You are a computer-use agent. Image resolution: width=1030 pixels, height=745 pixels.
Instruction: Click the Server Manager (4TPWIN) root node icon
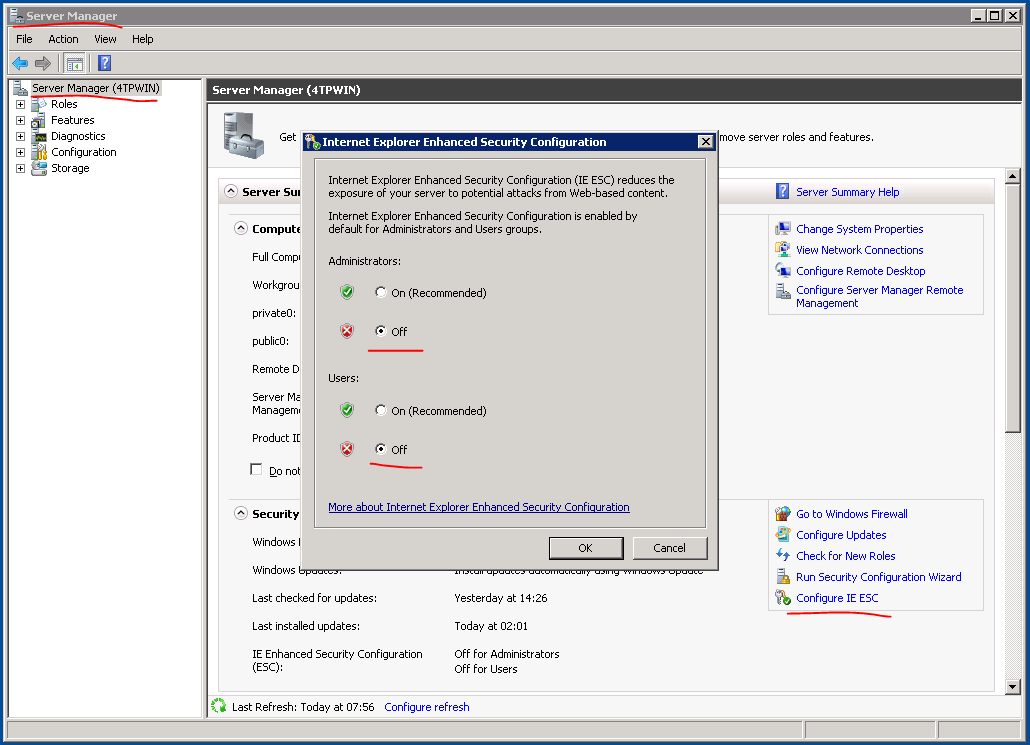(x=20, y=88)
